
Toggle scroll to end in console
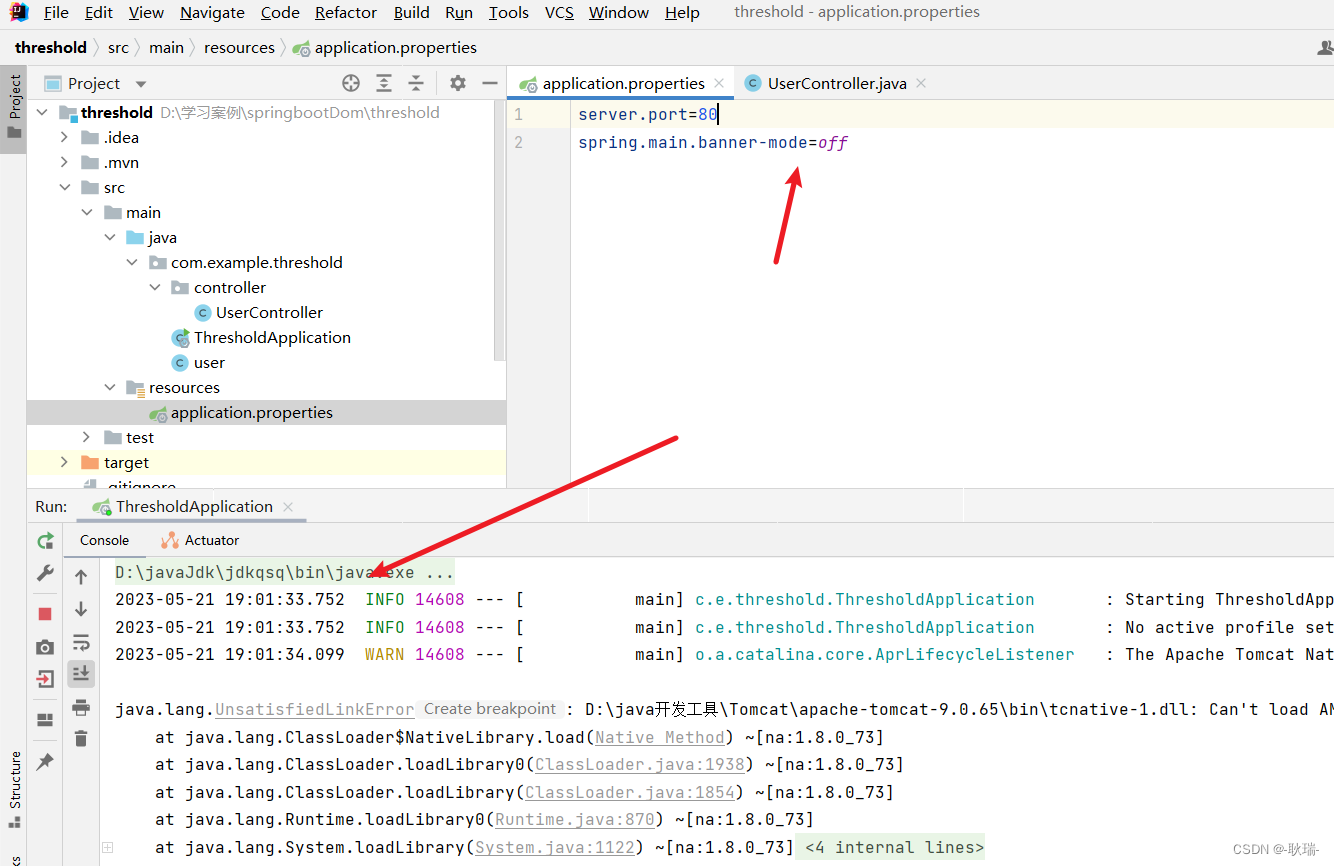[81, 674]
